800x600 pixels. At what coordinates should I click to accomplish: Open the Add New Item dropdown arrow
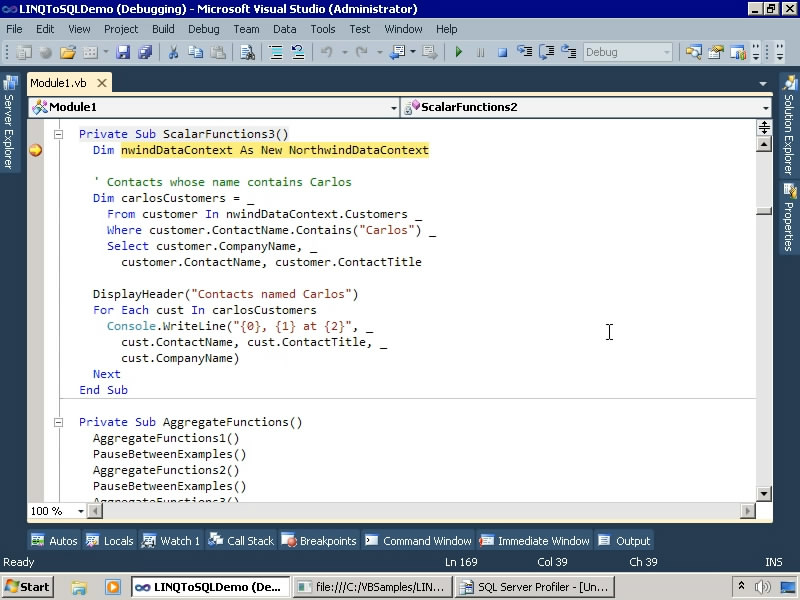coord(106,52)
